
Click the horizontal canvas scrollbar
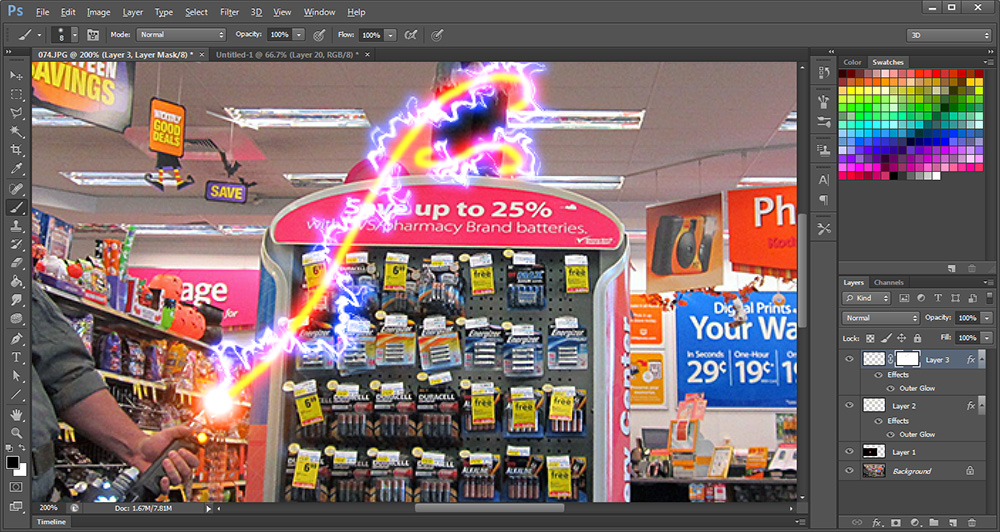(489, 508)
